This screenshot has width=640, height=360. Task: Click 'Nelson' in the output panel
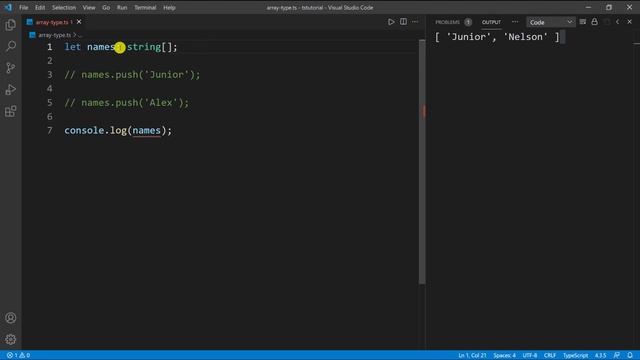pos(525,37)
